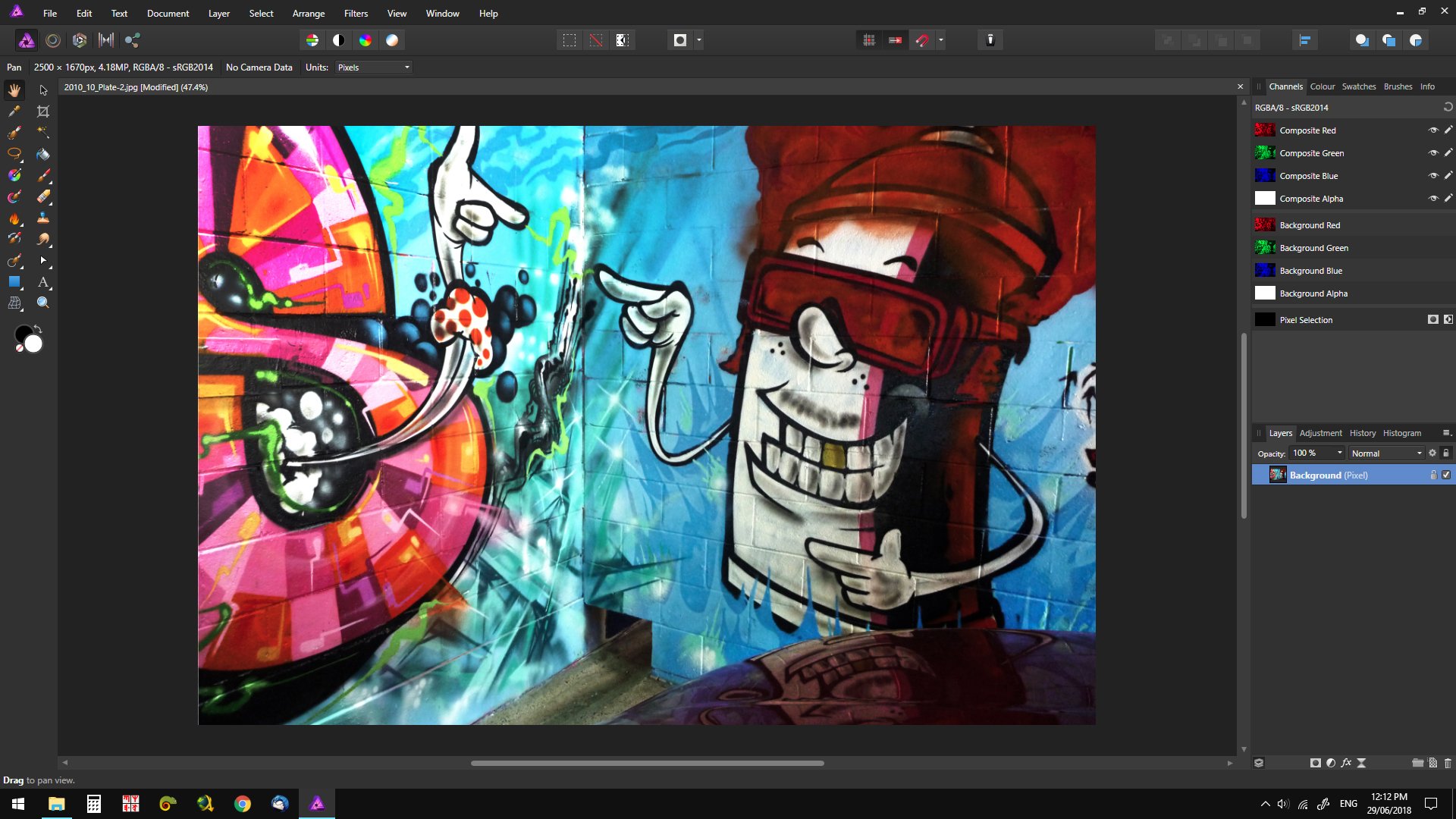Image resolution: width=1456 pixels, height=819 pixels.
Task: Click the white secondary colour swatch
Action: click(34, 345)
